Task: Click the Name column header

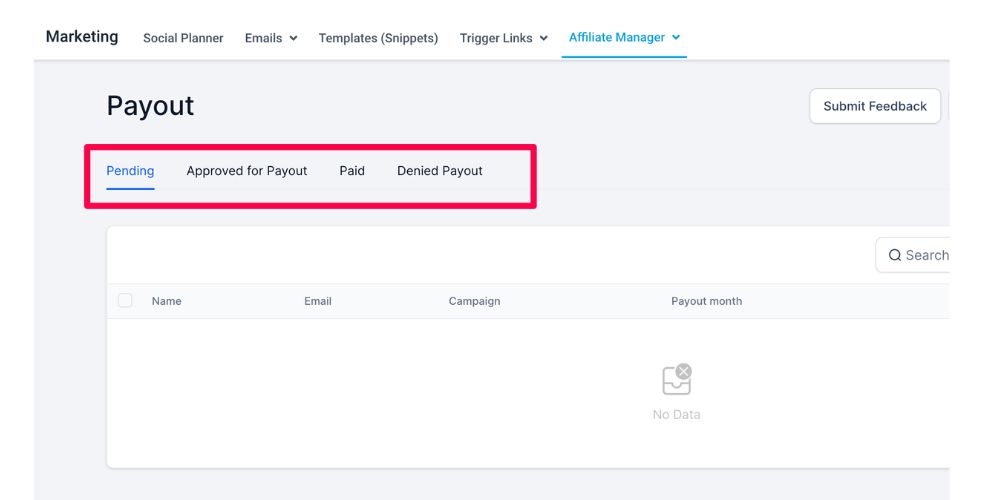Action: [167, 301]
